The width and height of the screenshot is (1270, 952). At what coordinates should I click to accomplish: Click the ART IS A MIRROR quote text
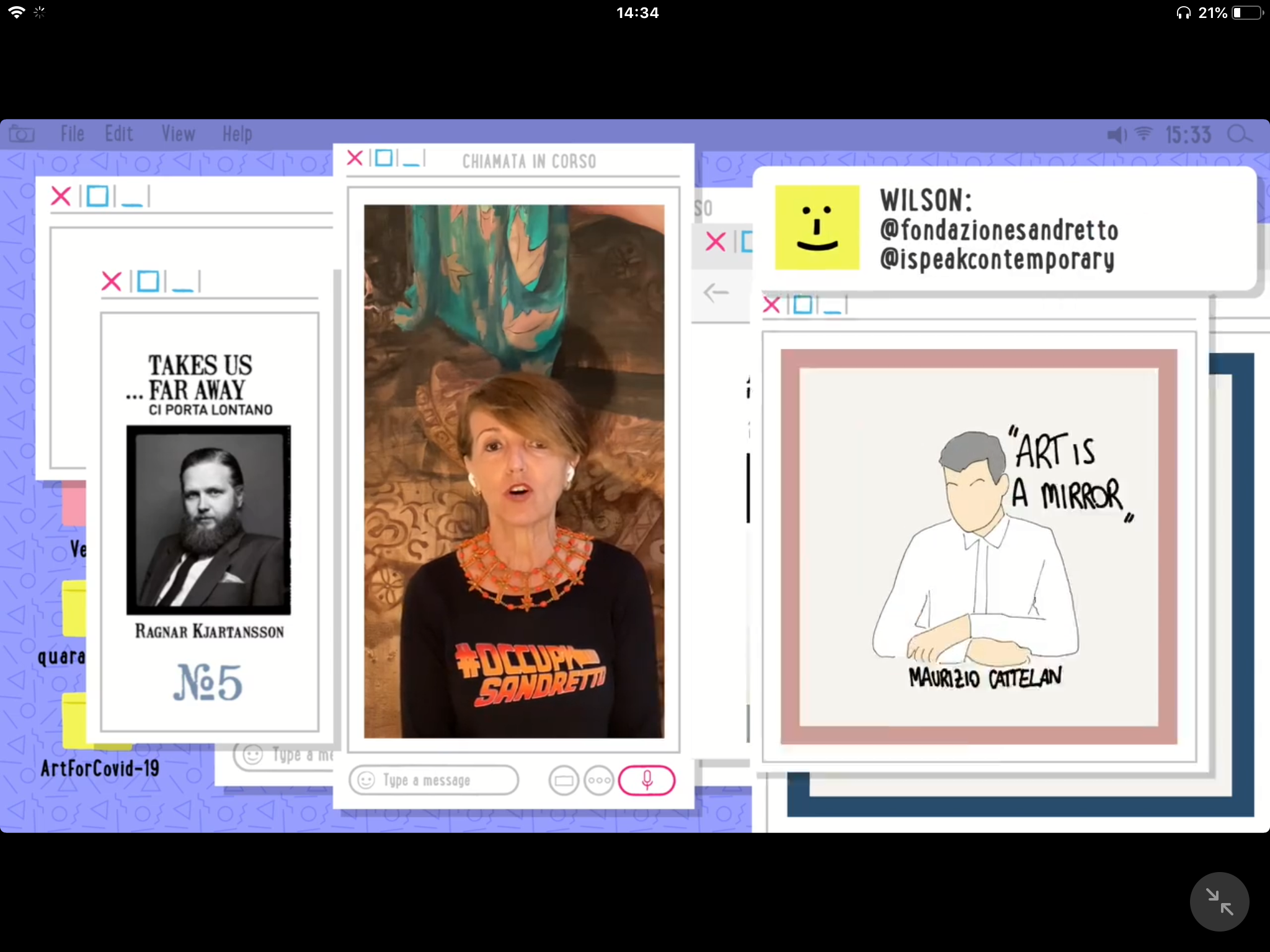(x=1070, y=475)
